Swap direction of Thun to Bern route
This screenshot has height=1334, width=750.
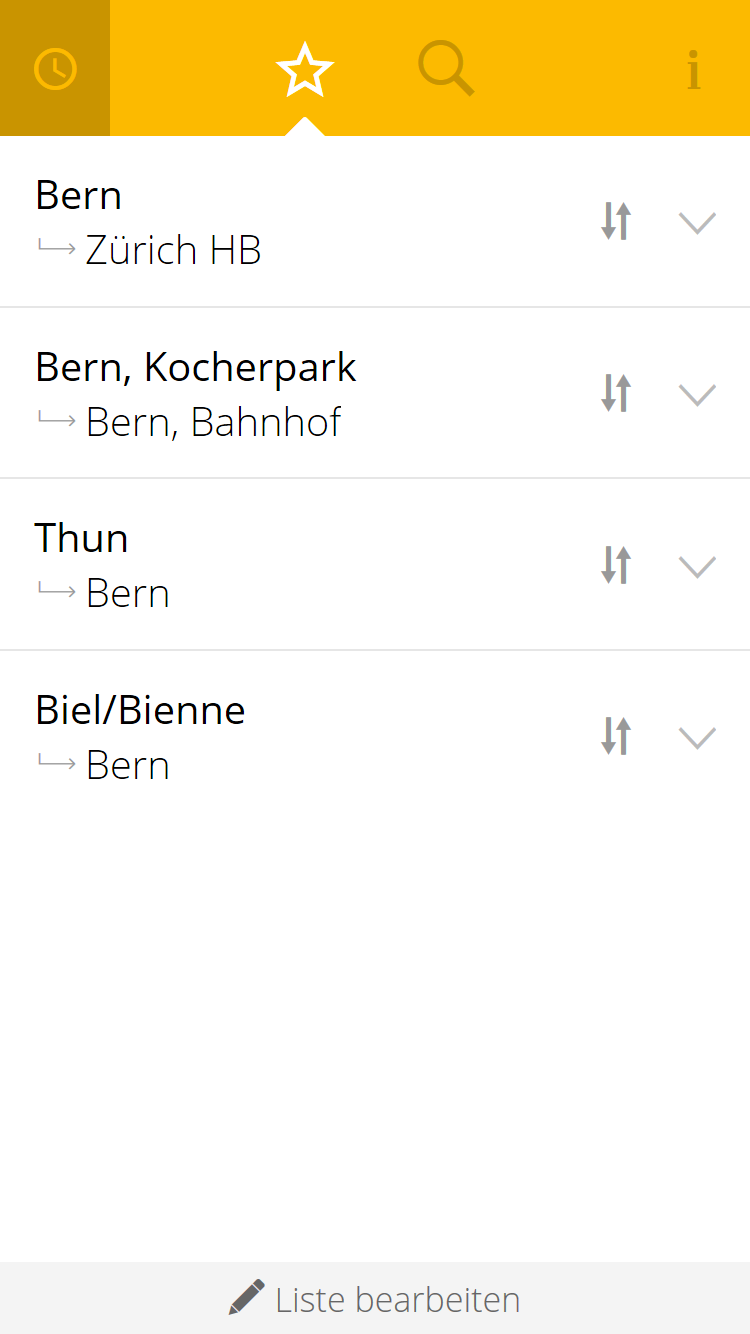[616, 565]
